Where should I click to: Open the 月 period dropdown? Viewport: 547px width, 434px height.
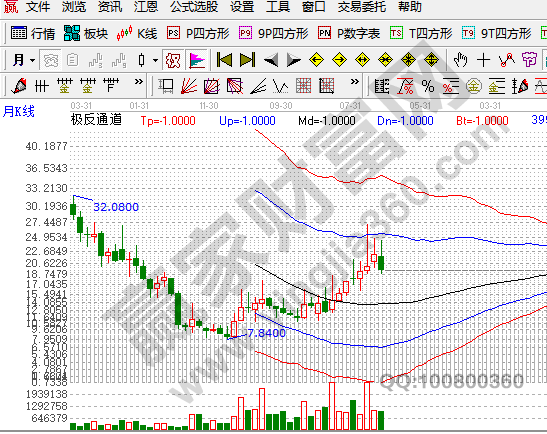click(x=23, y=60)
